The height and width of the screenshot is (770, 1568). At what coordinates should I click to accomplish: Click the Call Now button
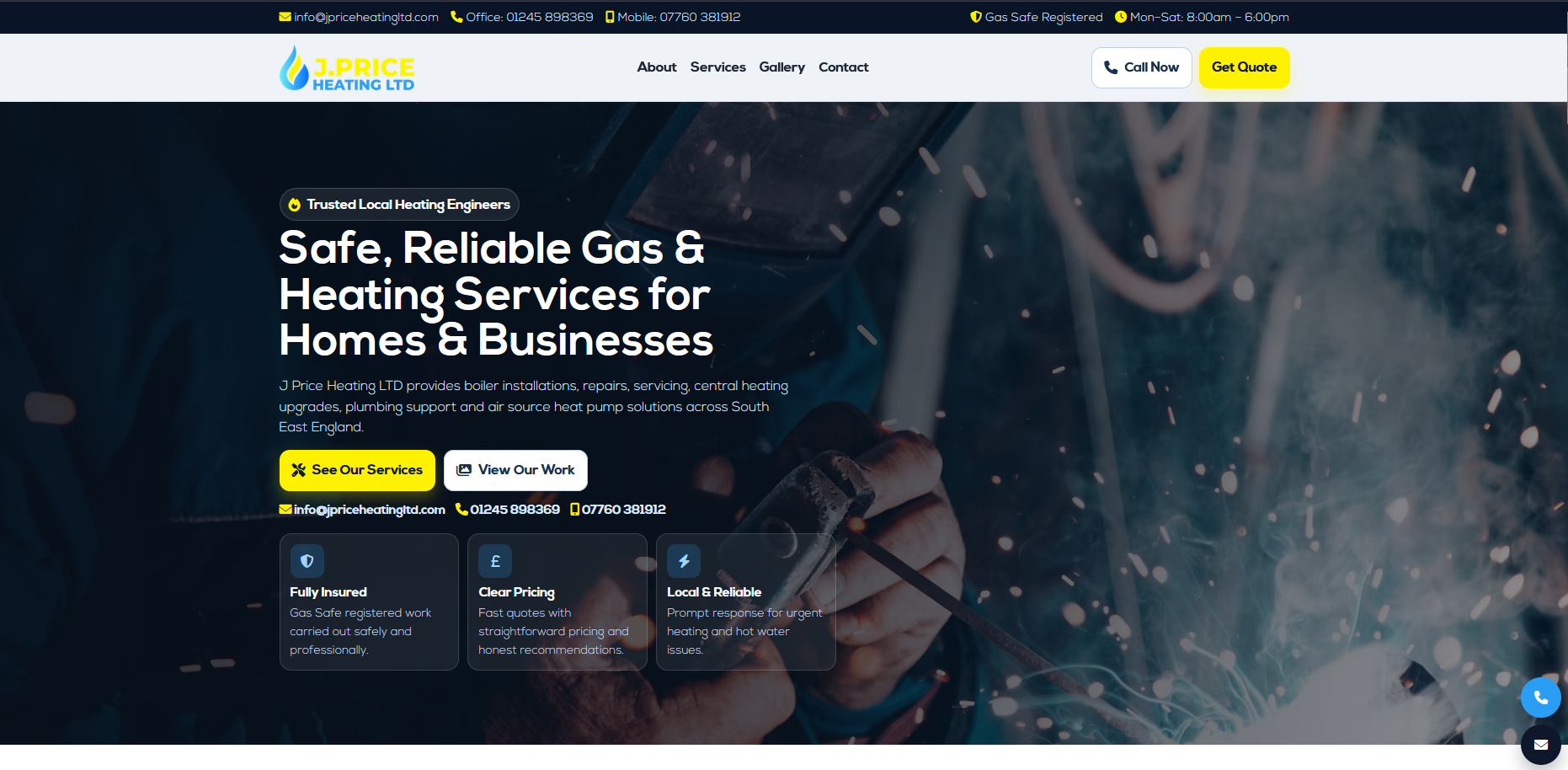pyautogui.click(x=1142, y=67)
